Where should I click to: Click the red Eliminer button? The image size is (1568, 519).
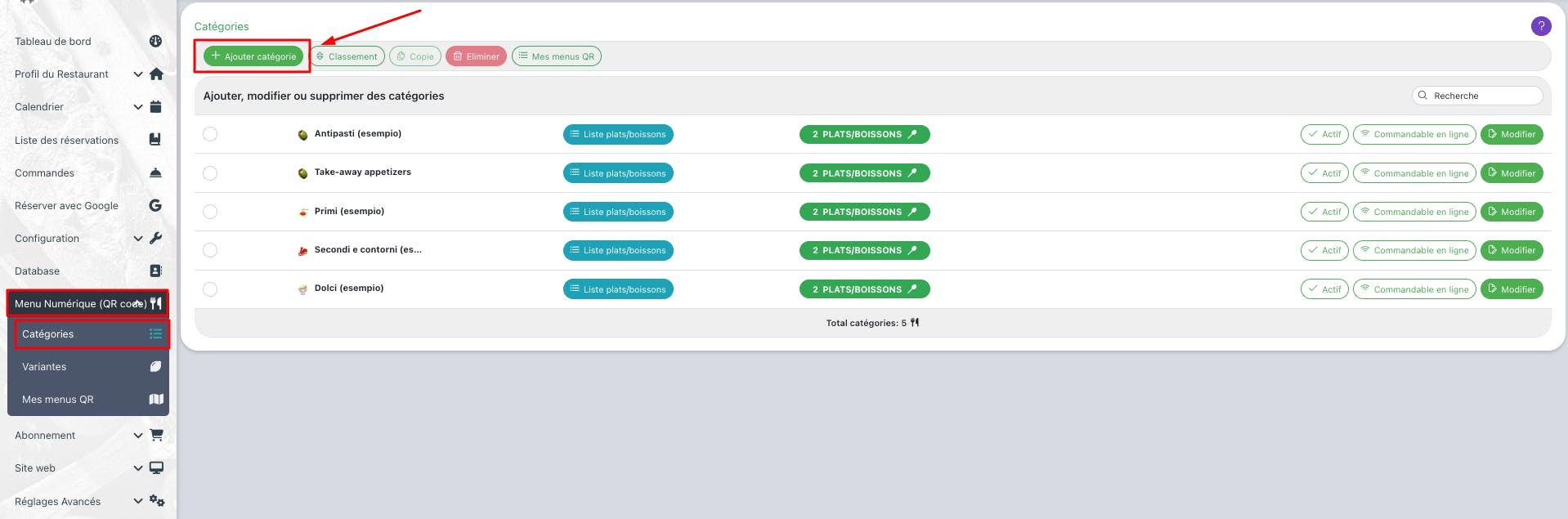click(476, 56)
